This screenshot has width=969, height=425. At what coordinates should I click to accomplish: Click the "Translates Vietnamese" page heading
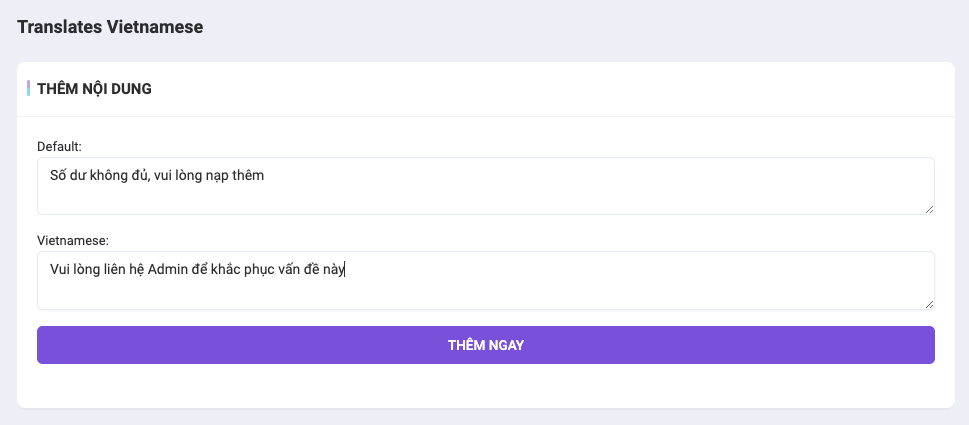click(110, 27)
